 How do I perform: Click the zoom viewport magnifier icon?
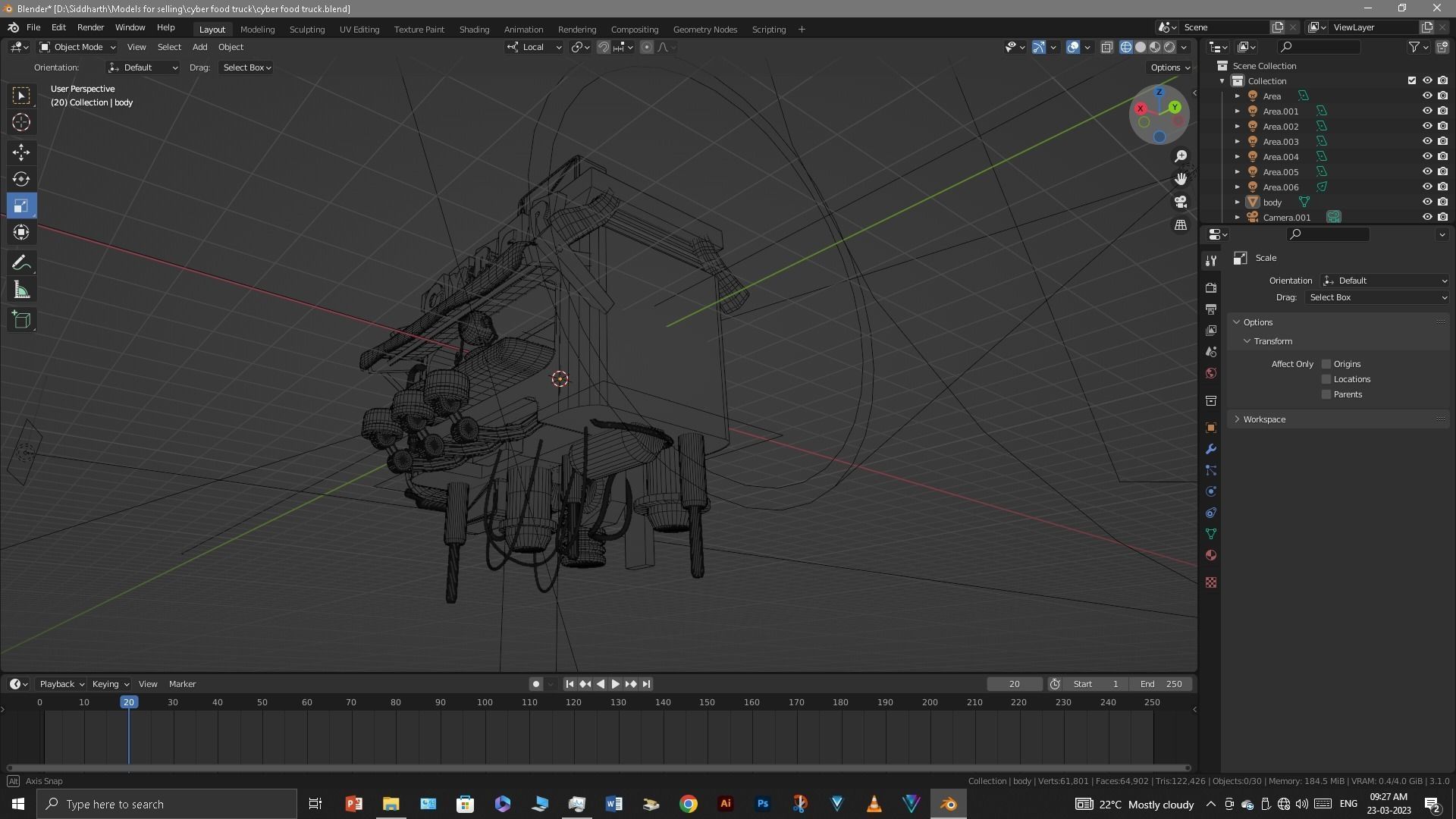pyautogui.click(x=1181, y=156)
